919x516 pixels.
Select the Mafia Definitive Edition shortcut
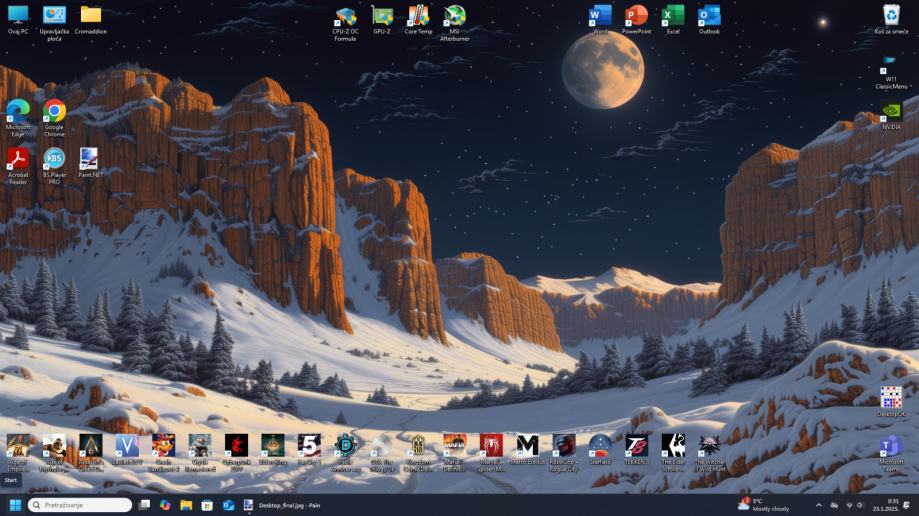click(454, 453)
